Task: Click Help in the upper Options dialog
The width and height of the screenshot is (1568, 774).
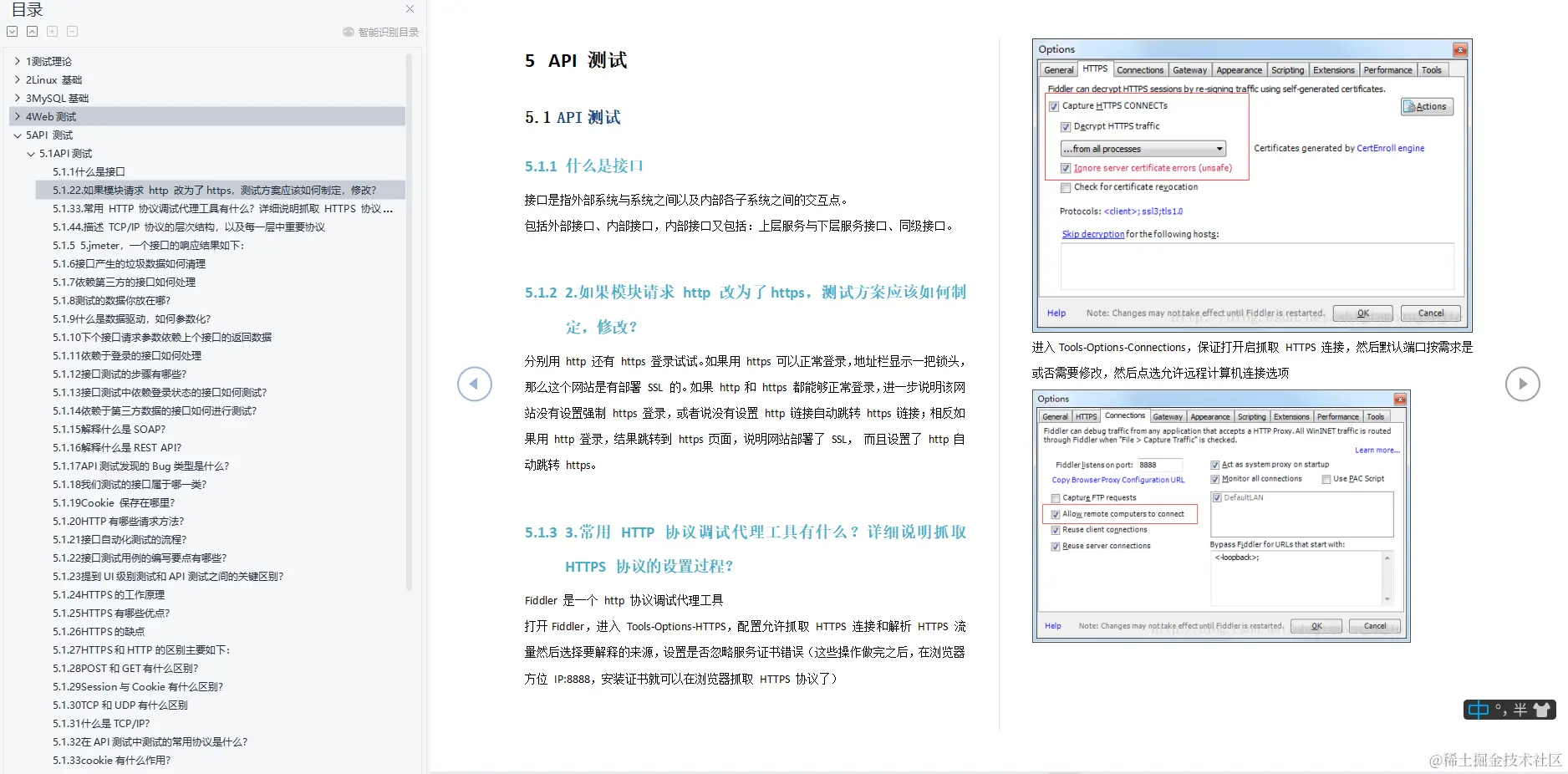Action: [1056, 313]
